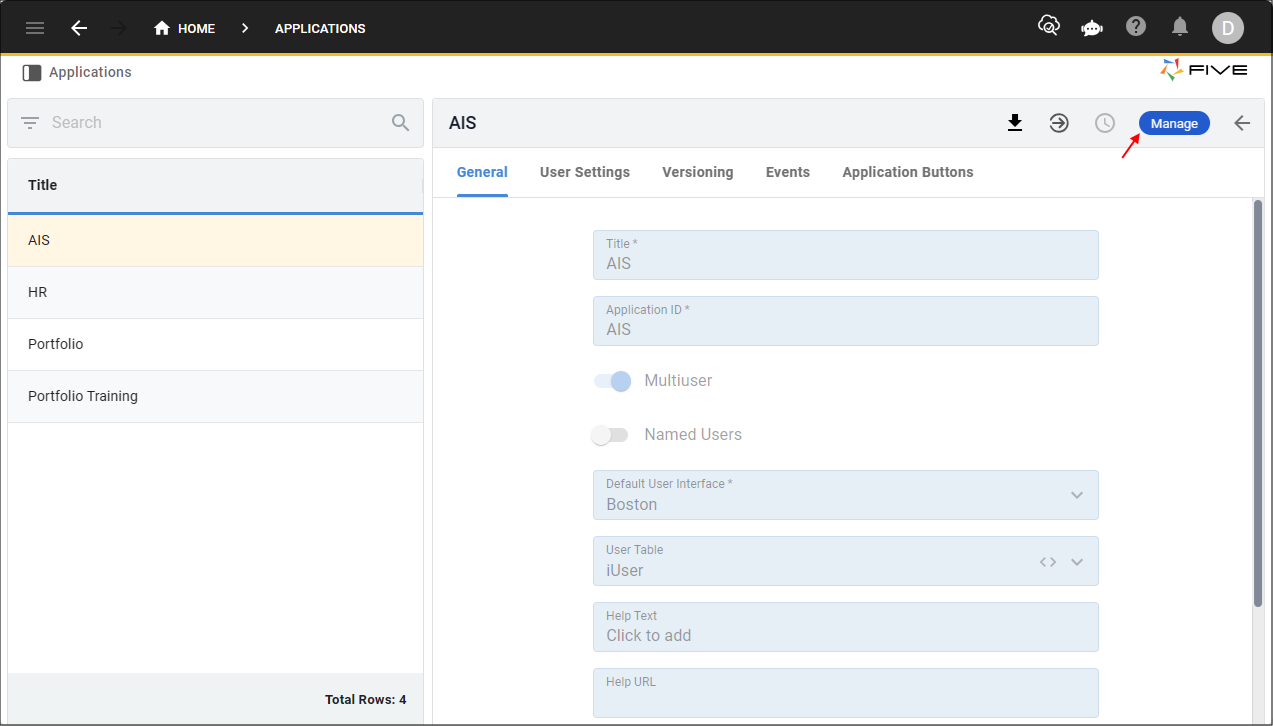Open the search filter options icon

pos(30,123)
